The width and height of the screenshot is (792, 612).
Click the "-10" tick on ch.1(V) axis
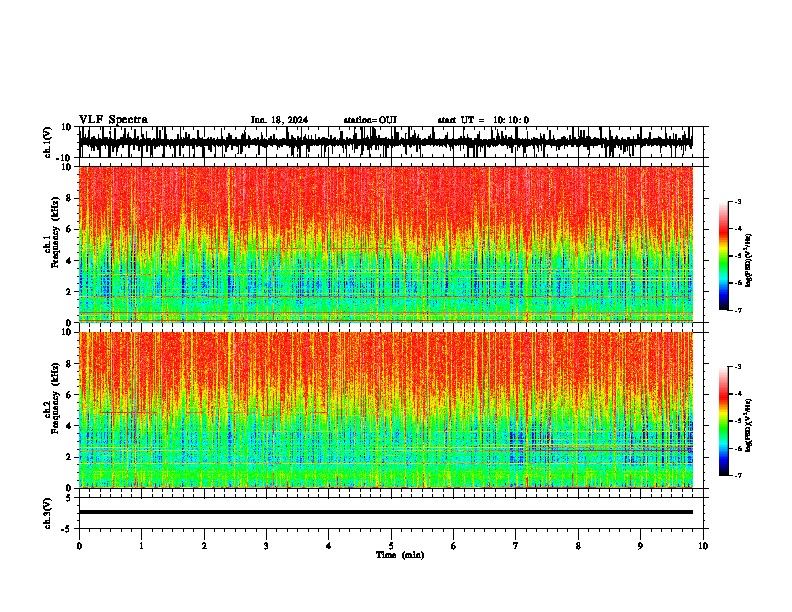pyautogui.click(x=65, y=158)
